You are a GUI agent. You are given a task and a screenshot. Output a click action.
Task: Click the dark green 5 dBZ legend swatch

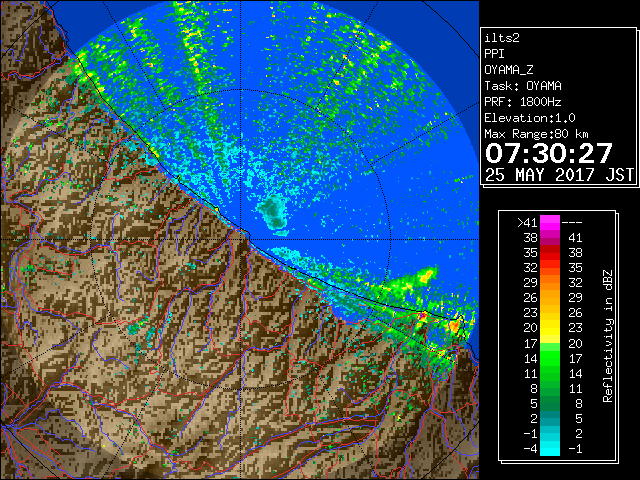pyautogui.click(x=550, y=403)
